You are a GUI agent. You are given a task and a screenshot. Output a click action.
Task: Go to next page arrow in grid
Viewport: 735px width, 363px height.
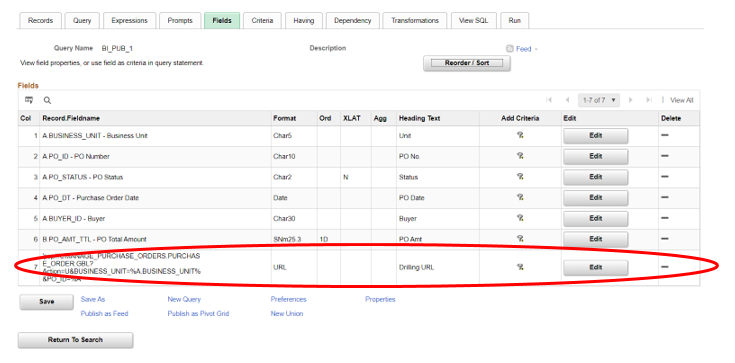click(x=631, y=100)
